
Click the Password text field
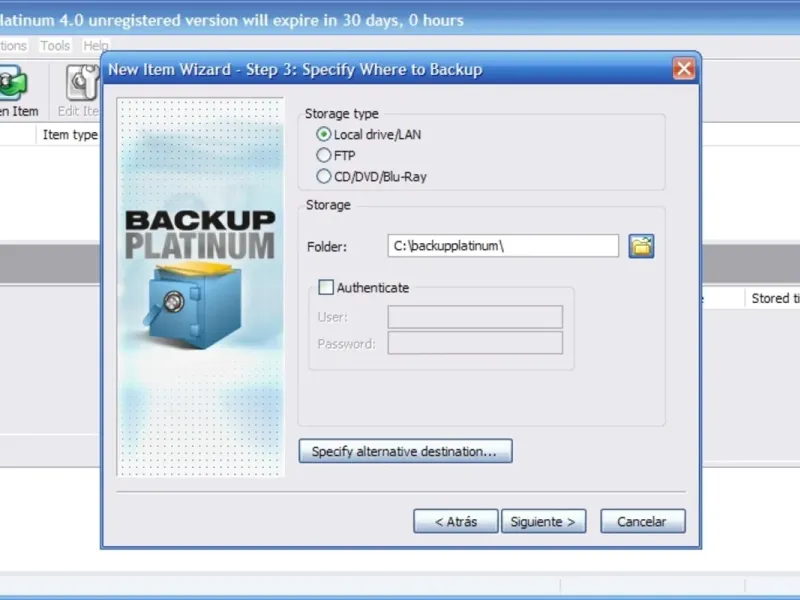(475, 343)
